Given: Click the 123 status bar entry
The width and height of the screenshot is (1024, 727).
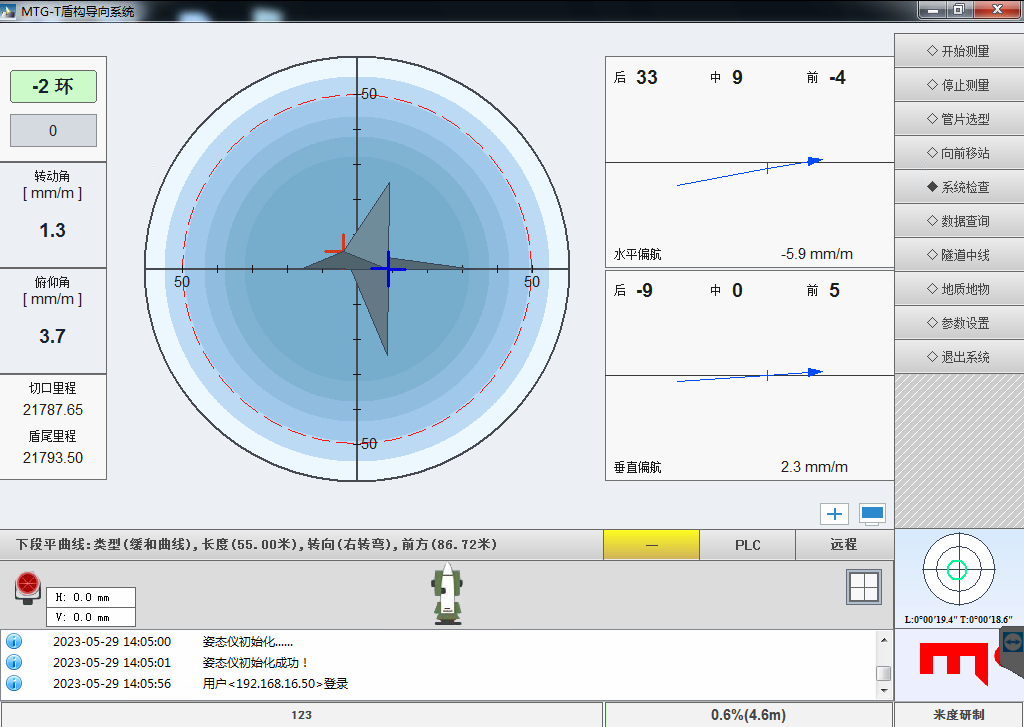Looking at the screenshot, I should [x=301, y=715].
